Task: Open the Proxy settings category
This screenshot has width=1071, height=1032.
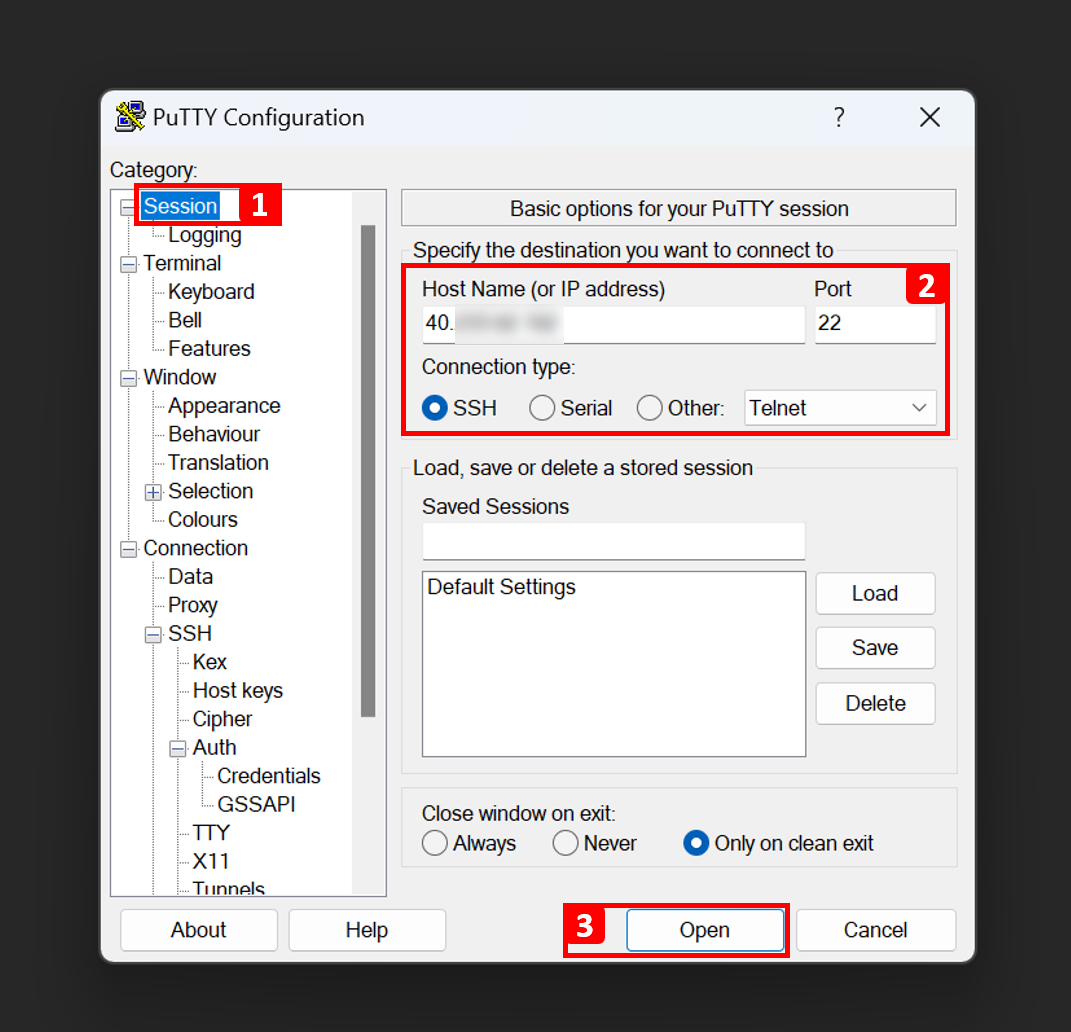Action: click(193, 605)
